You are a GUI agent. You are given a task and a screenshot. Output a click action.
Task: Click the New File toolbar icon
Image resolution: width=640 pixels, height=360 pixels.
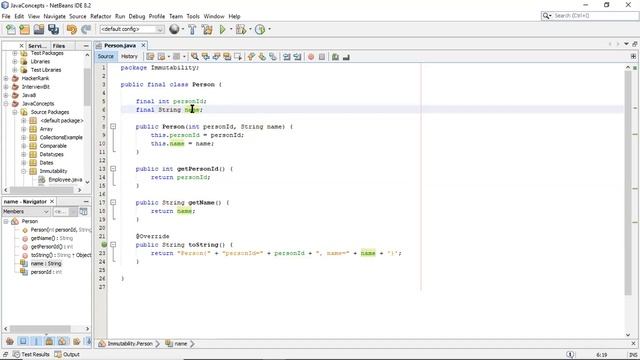coord(11,29)
